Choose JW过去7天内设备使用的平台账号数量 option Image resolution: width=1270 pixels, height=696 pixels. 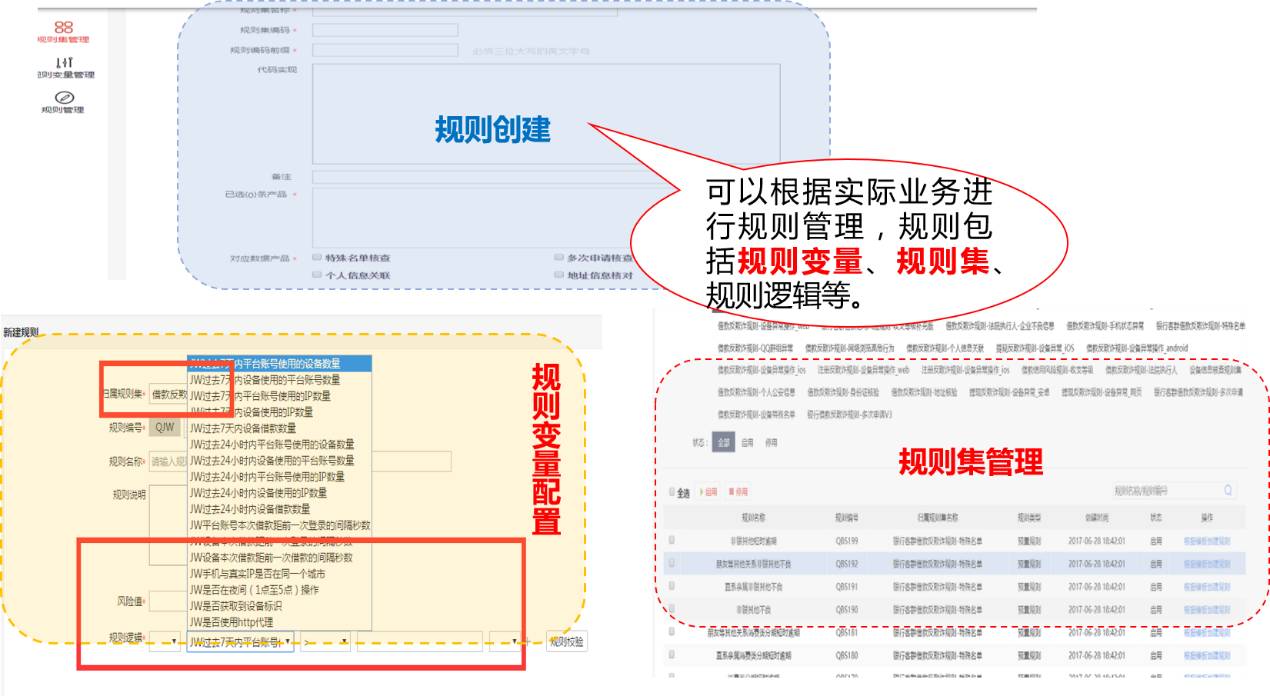coord(279,379)
